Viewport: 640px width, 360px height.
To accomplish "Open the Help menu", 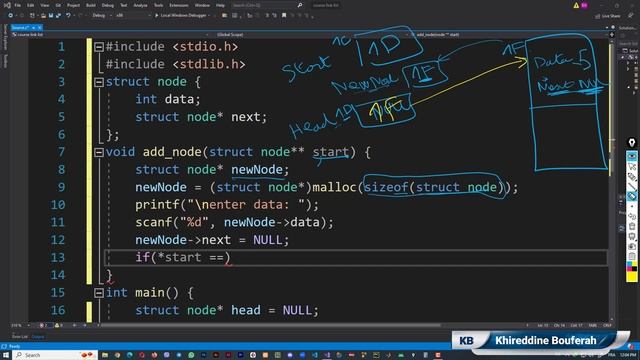I will click(x=220, y=5).
